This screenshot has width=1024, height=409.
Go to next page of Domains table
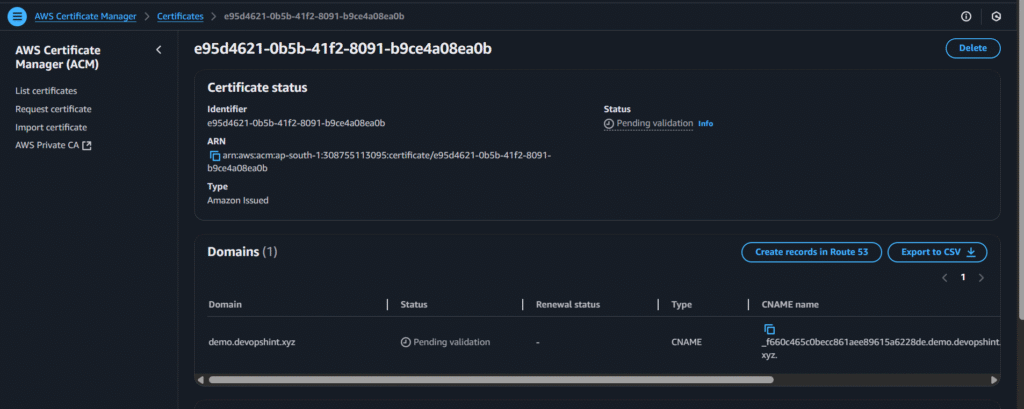click(981, 278)
